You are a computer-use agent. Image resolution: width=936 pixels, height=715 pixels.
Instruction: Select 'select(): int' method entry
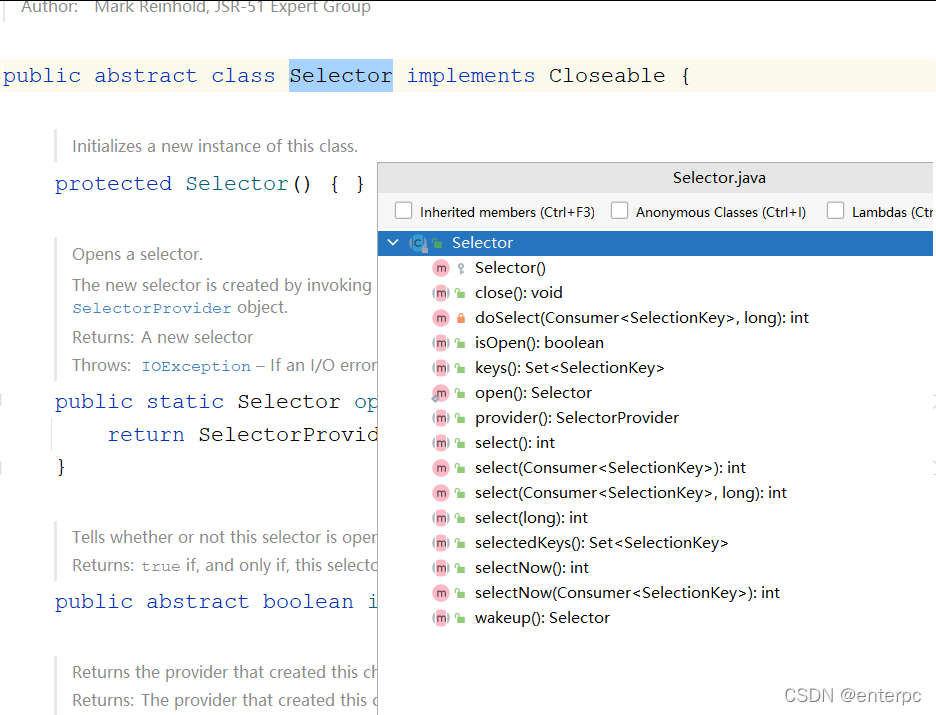point(515,443)
